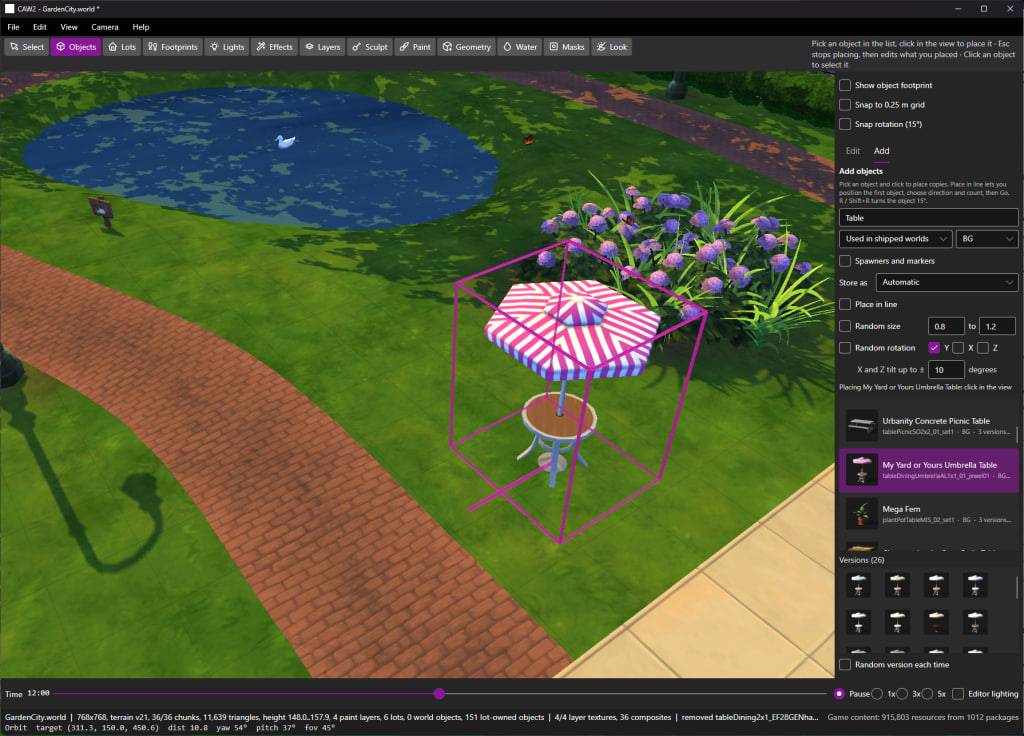Open the View menu
Image resolution: width=1024 pixels, height=736 pixels.
[69, 27]
